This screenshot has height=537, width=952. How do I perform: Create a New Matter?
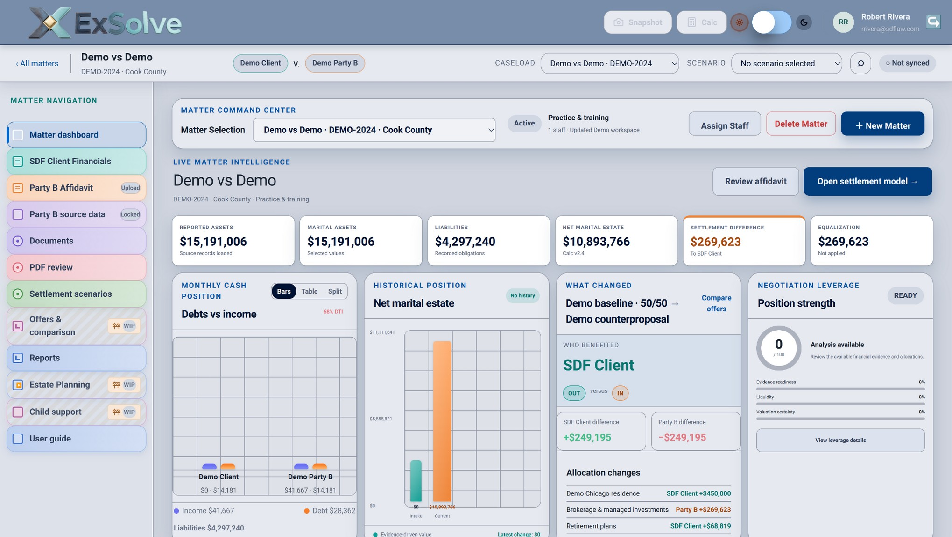tap(882, 125)
